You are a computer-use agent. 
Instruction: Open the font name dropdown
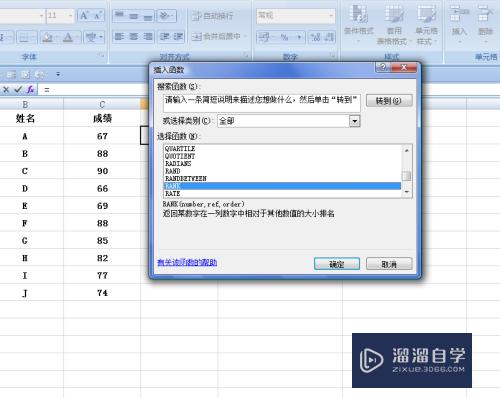point(41,16)
